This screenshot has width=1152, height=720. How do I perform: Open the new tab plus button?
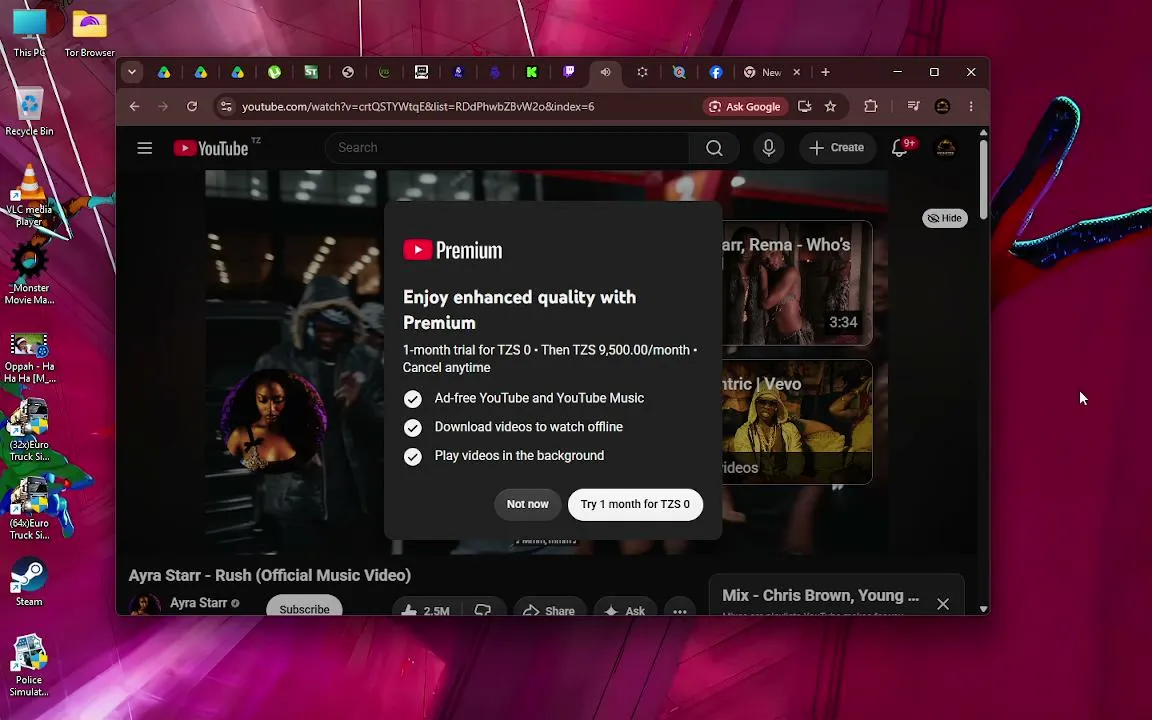coord(825,72)
